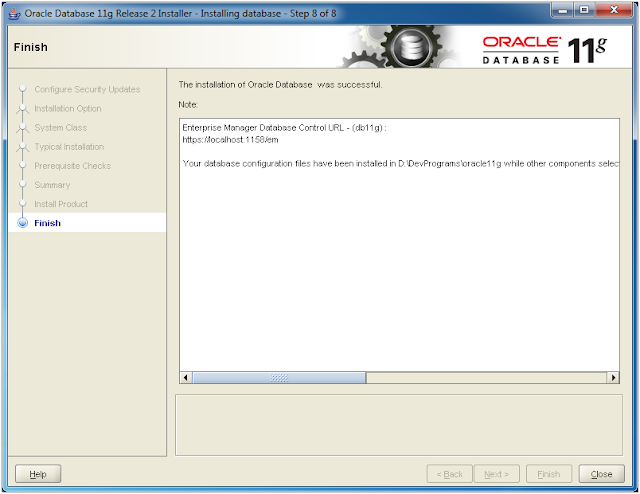The image size is (640, 494).
Task: Click the Note: label
Action: pyautogui.click(x=188, y=105)
